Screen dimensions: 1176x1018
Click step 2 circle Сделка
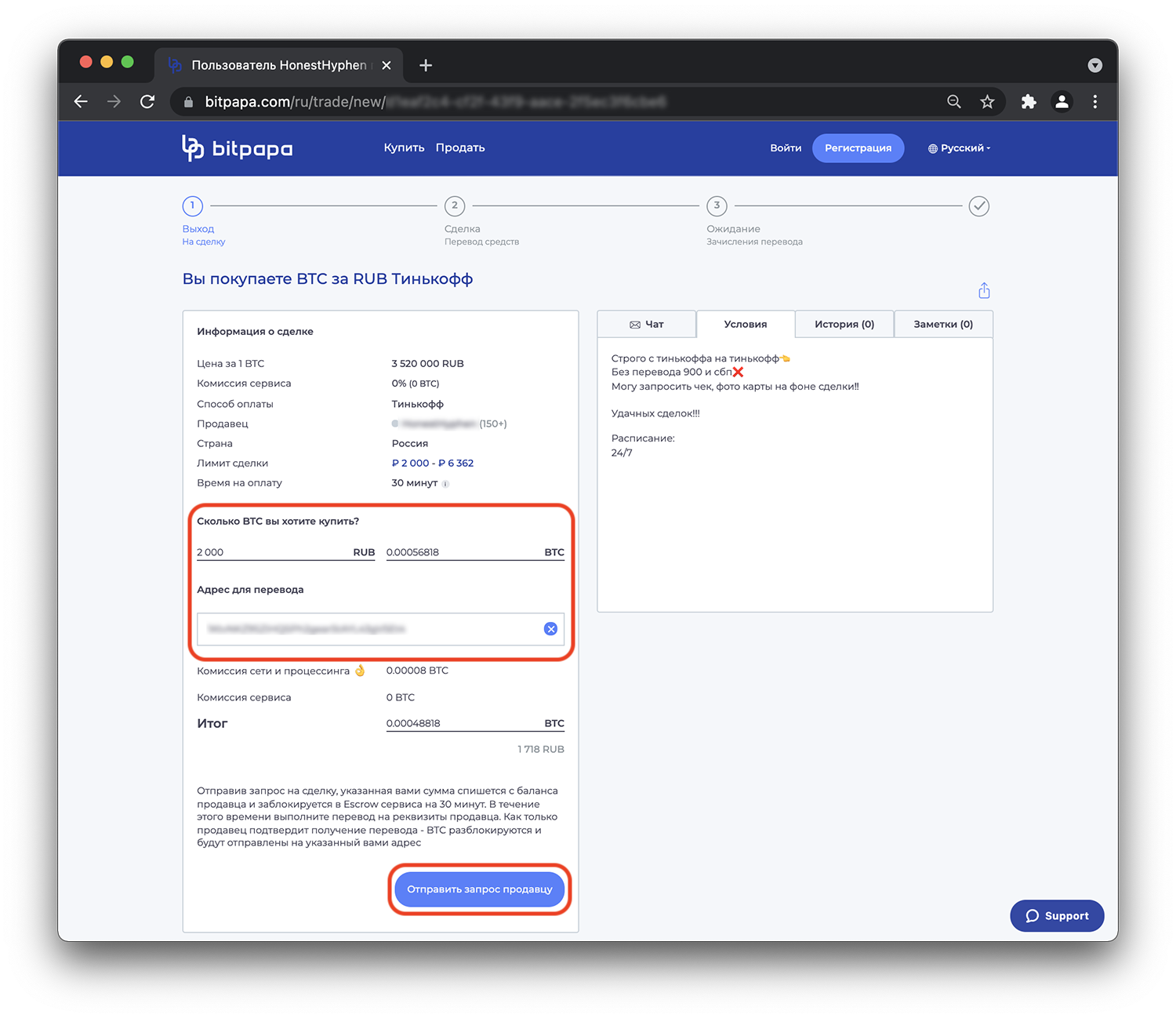coord(455,206)
